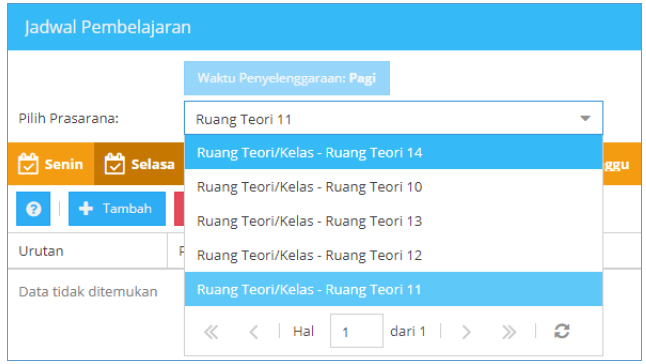Click the Tambah button
Image resolution: width=646 pixels, height=364 pixels.
pyautogui.click(x=117, y=209)
